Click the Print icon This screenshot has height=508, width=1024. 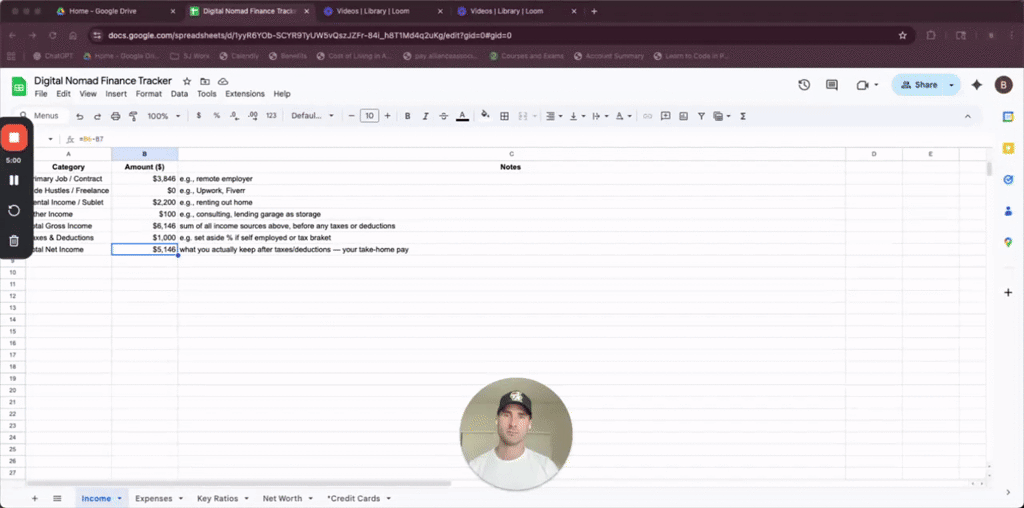(116, 116)
